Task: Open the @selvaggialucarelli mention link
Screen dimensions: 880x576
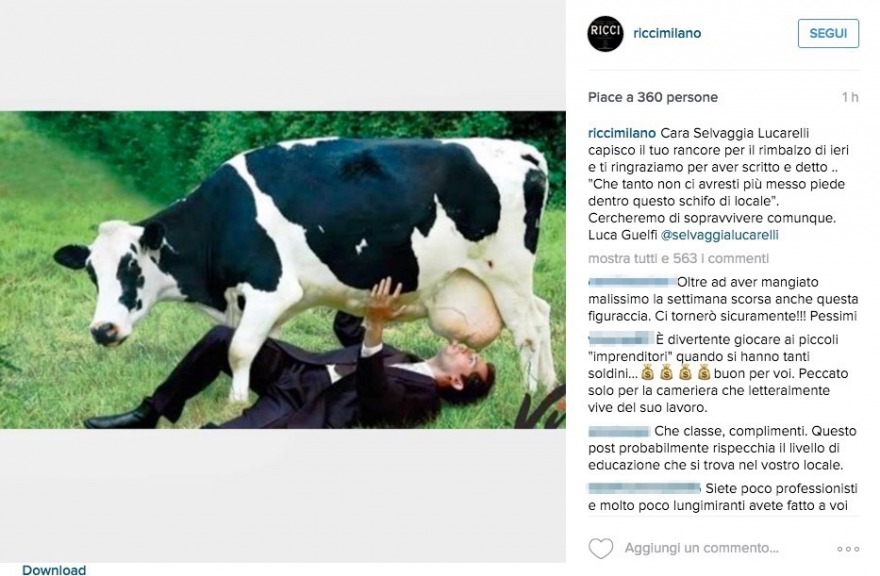Action: tap(719, 235)
